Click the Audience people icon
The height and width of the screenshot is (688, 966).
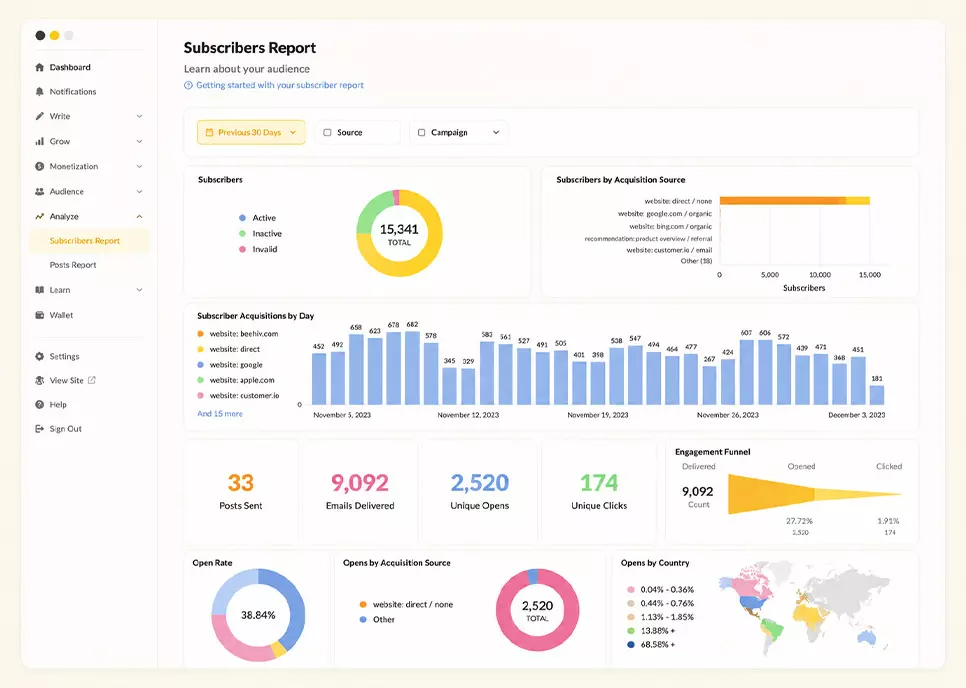pyautogui.click(x=39, y=192)
